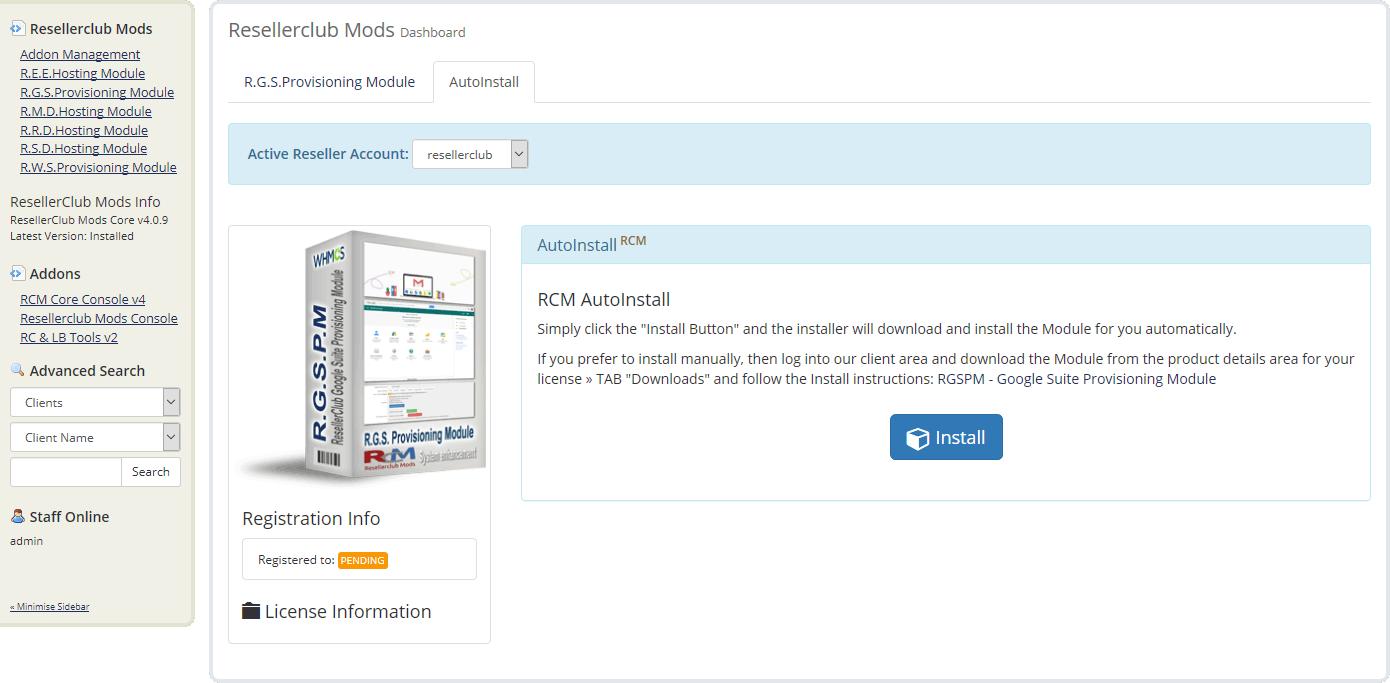Click the blue Install button

tap(946, 437)
